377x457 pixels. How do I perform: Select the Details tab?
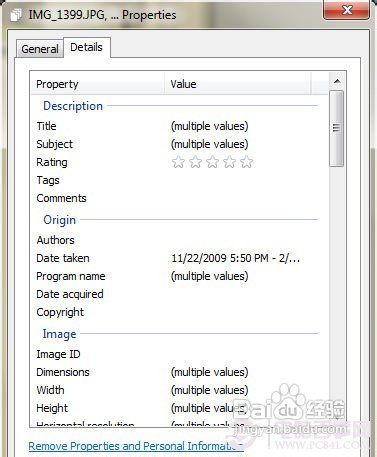pyautogui.click(x=86, y=47)
